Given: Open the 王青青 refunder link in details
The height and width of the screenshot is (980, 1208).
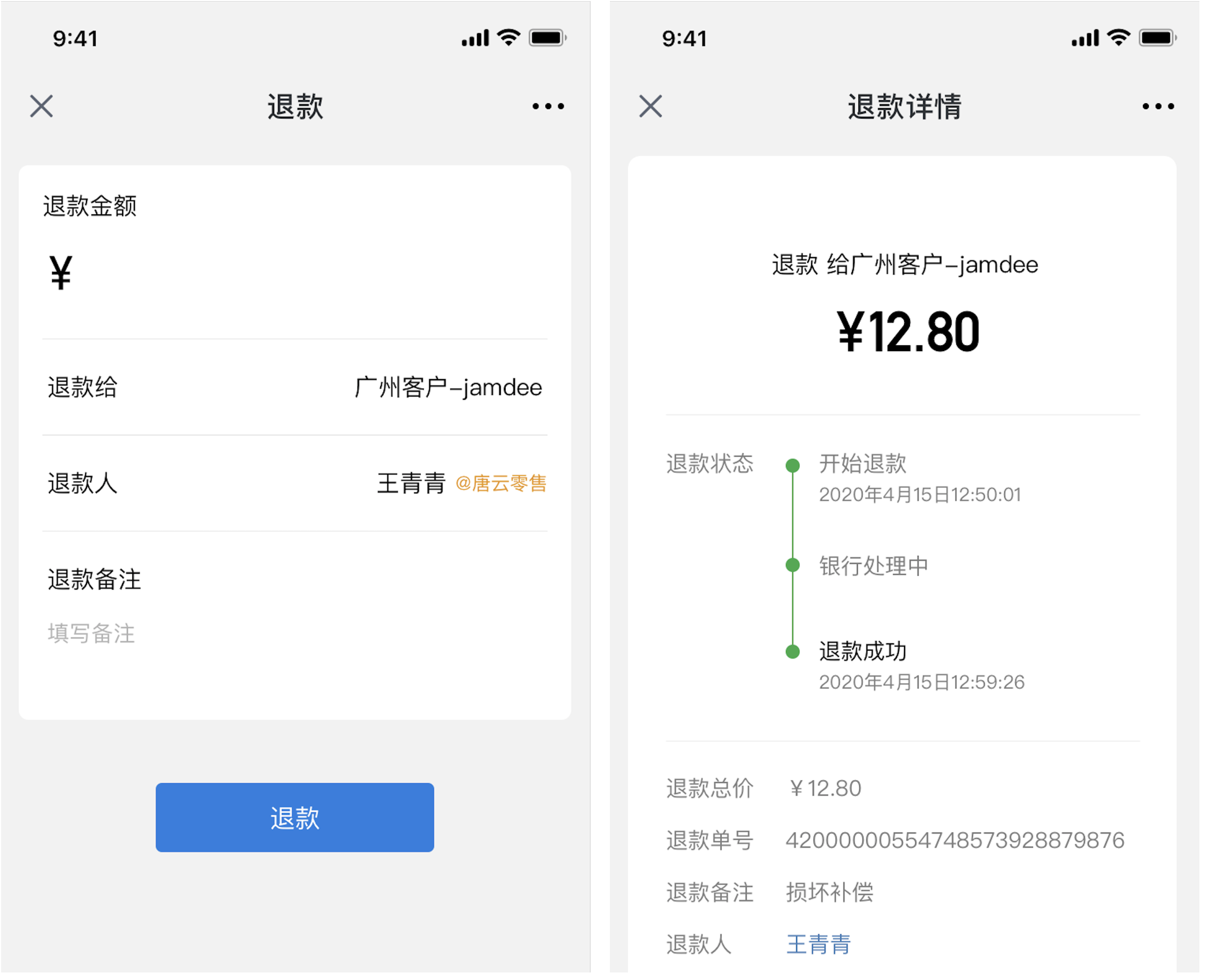Looking at the screenshot, I should [819, 945].
